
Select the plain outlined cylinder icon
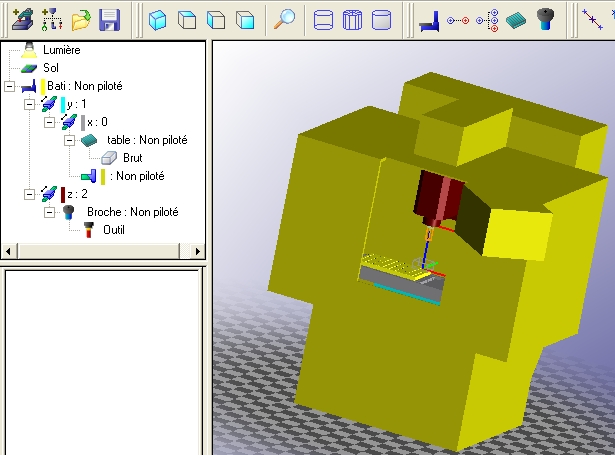(324, 20)
